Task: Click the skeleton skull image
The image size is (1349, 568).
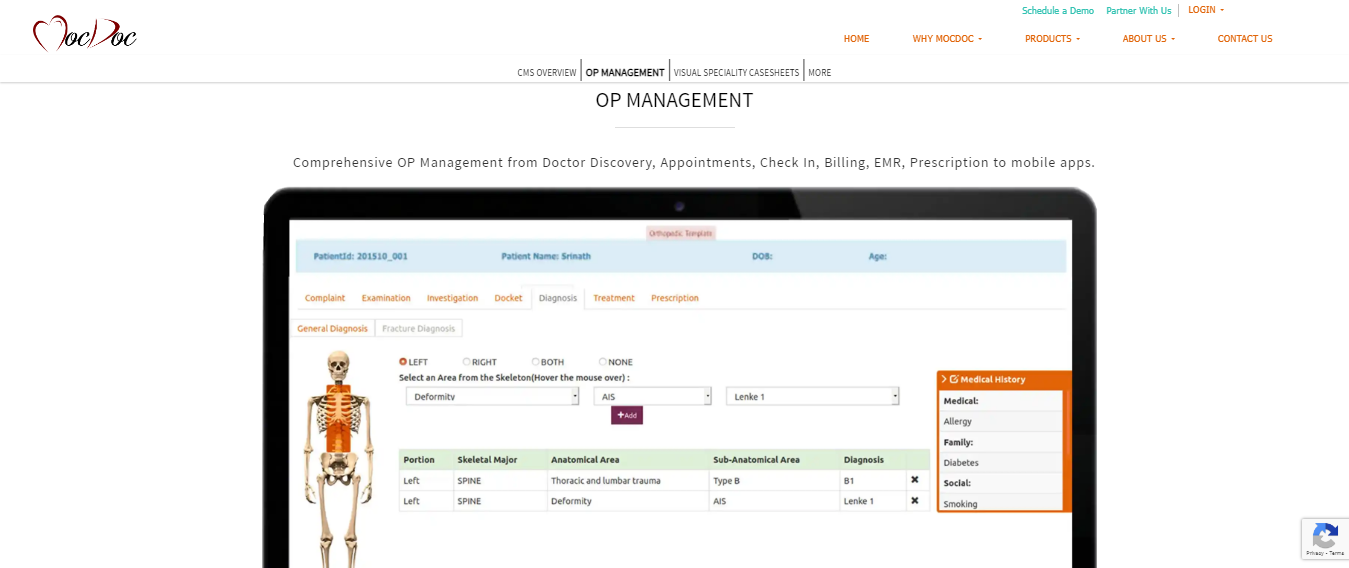Action: (x=339, y=366)
